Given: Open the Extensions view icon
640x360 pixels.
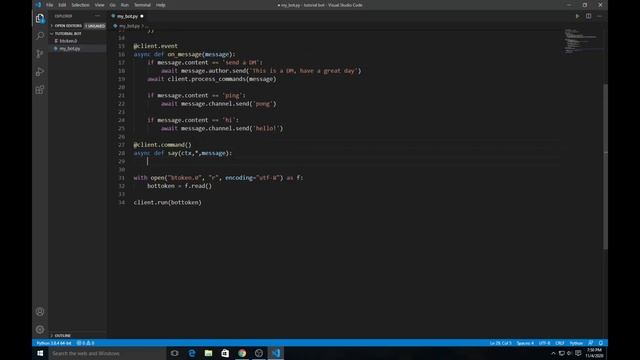Looking at the screenshot, I should (40, 90).
